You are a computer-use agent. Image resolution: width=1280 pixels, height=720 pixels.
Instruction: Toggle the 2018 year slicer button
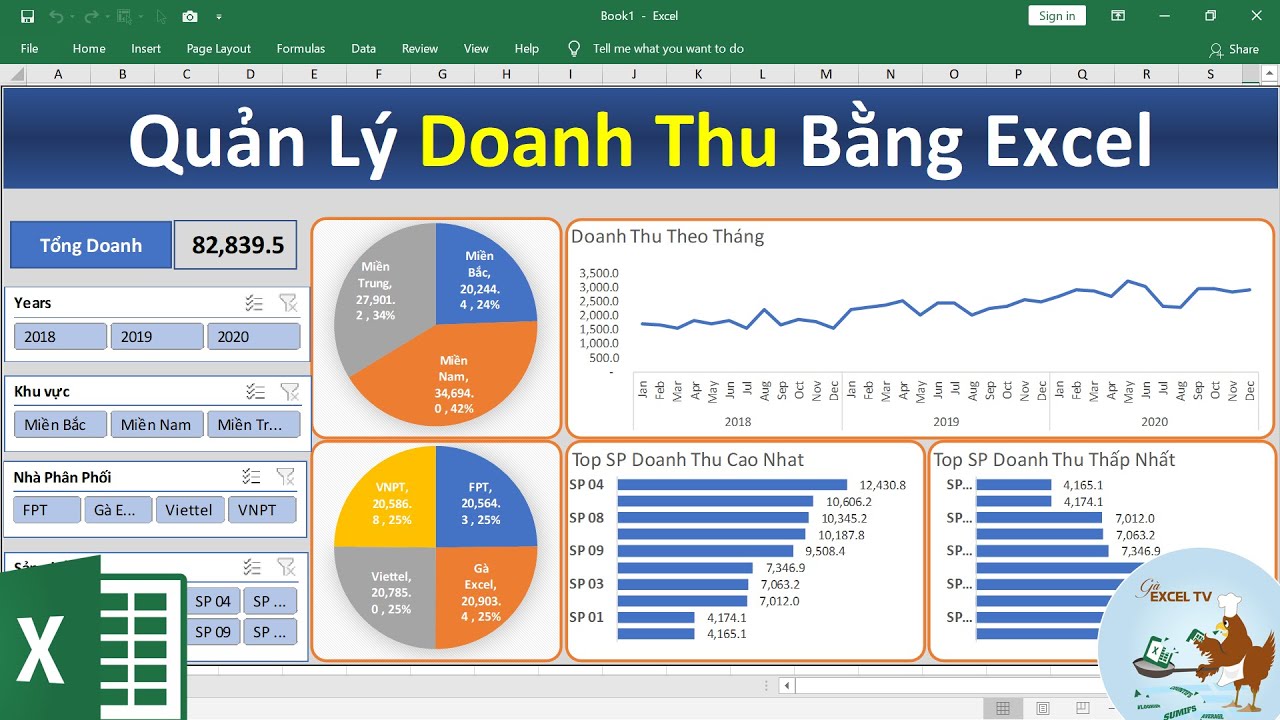(x=60, y=336)
